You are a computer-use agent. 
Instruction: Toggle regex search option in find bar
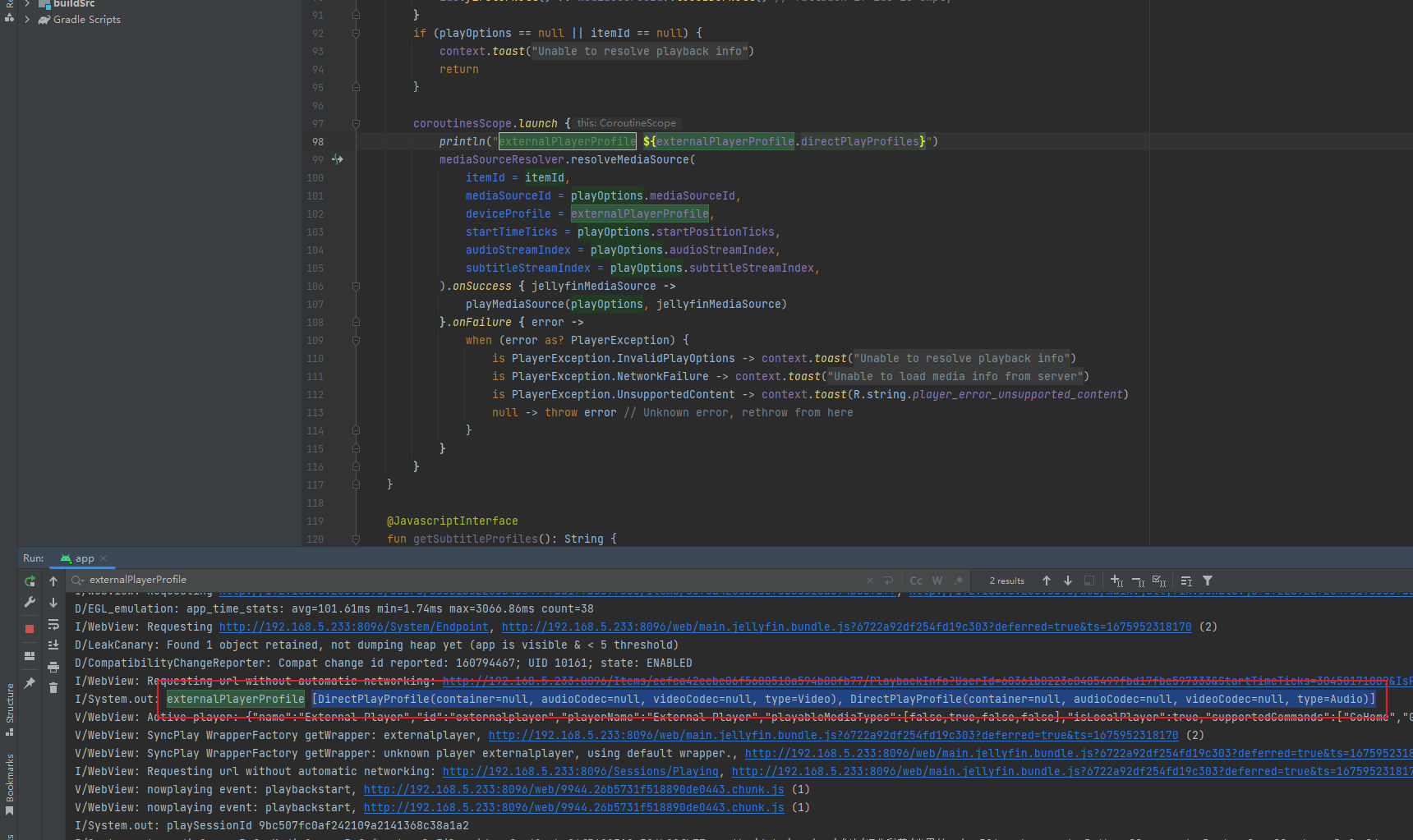click(959, 581)
